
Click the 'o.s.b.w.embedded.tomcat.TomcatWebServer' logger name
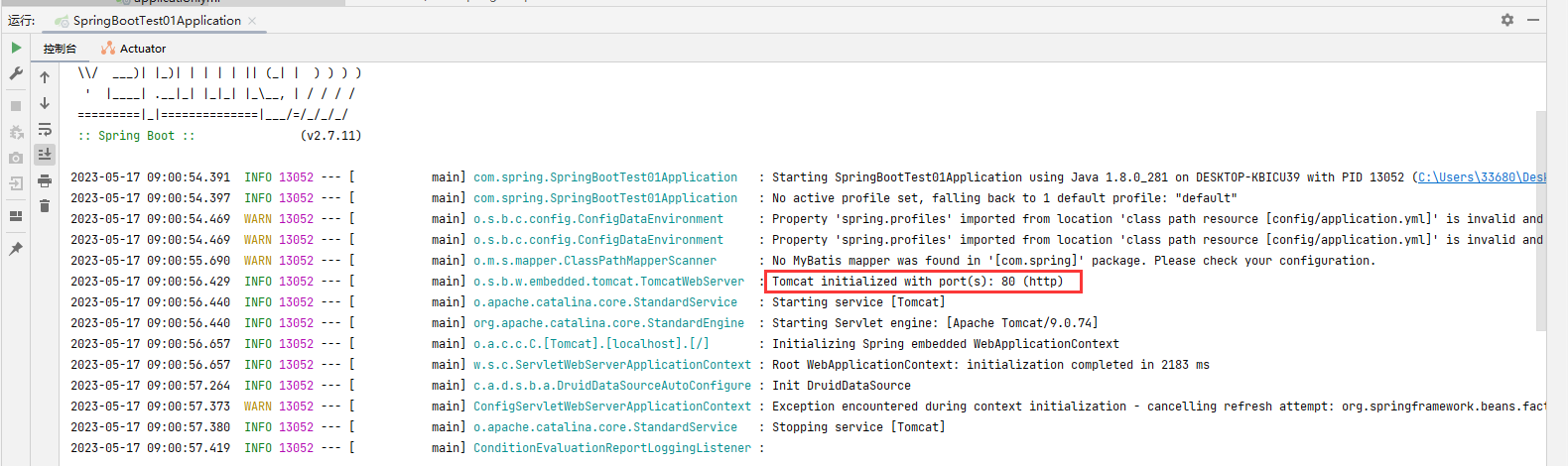(x=608, y=282)
